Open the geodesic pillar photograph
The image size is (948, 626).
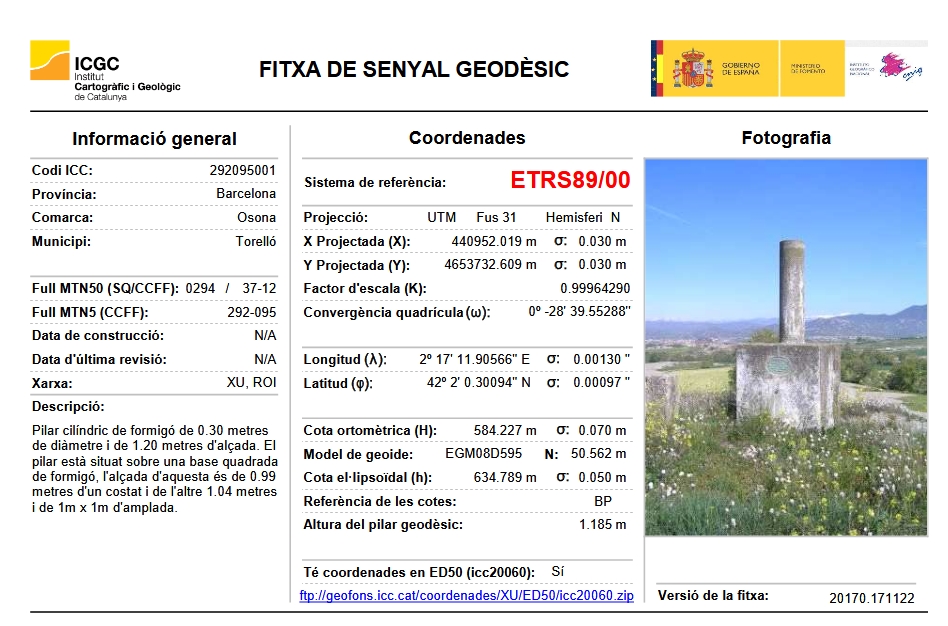coord(785,347)
